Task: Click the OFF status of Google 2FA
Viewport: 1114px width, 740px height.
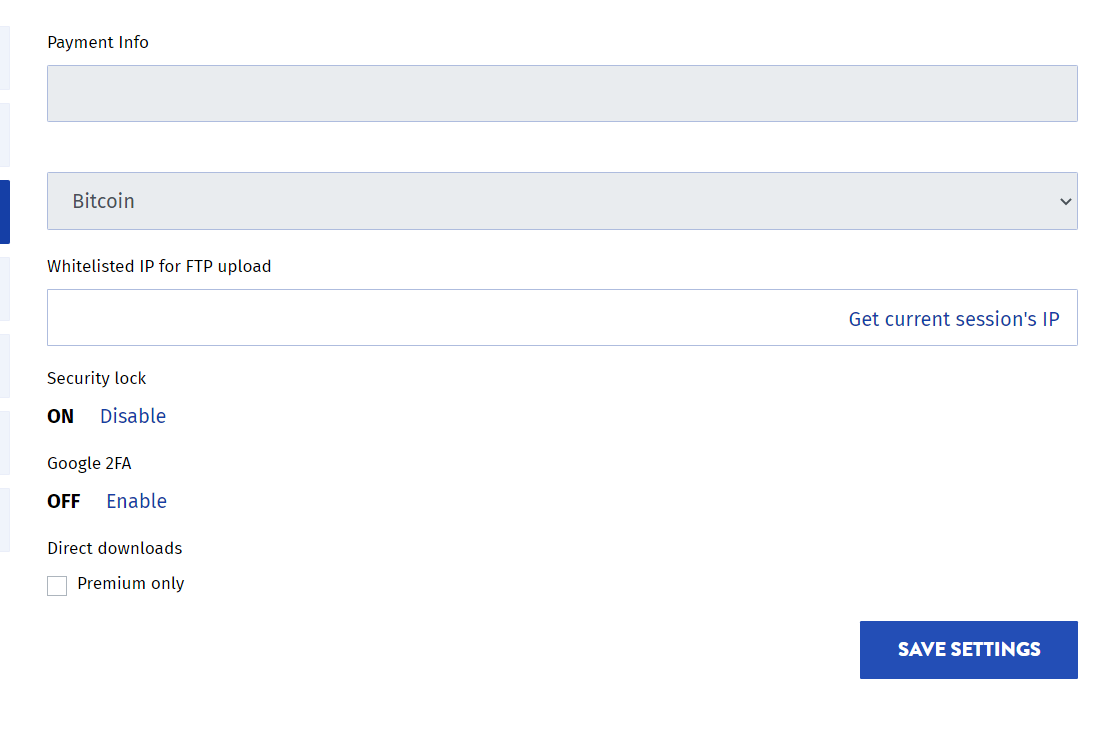Action: pyautogui.click(x=63, y=502)
